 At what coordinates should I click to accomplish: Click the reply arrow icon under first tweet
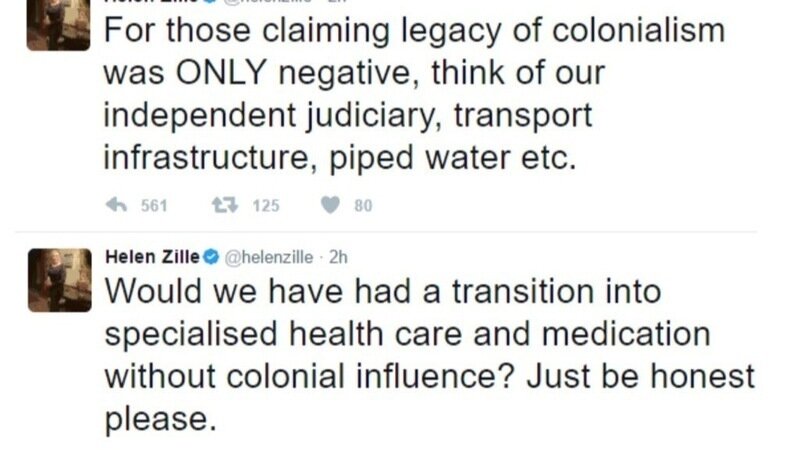[116, 206]
